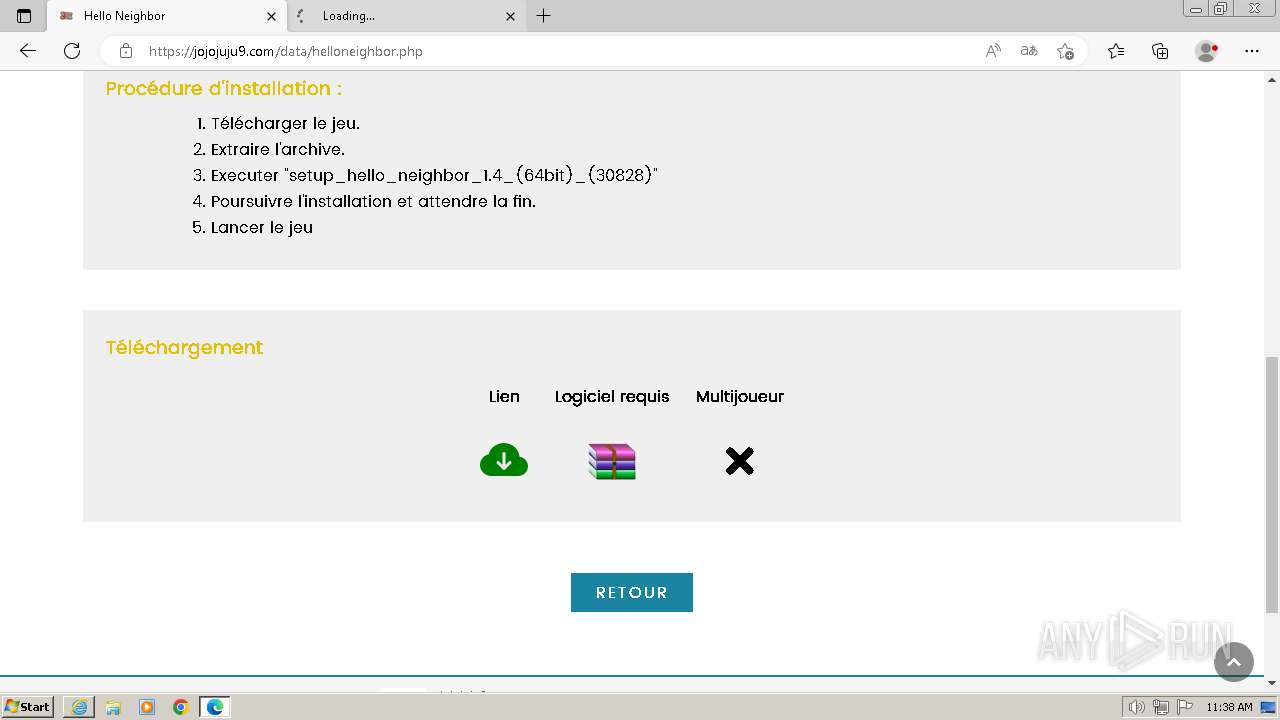Click the 'Téléchargement' heading
This screenshot has height=720, width=1280.
point(184,348)
